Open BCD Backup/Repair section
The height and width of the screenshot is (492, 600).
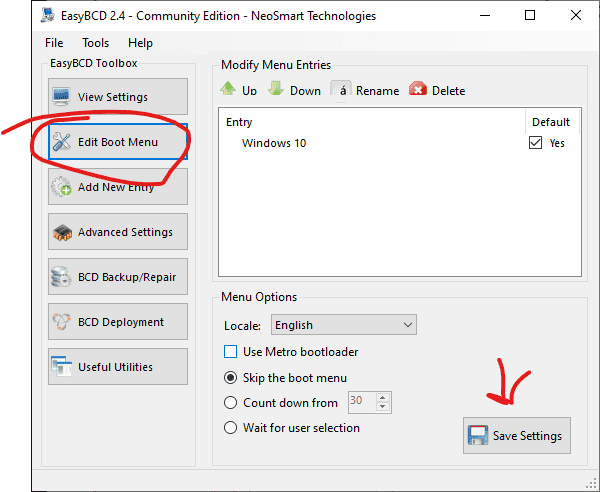click(118, 277)
